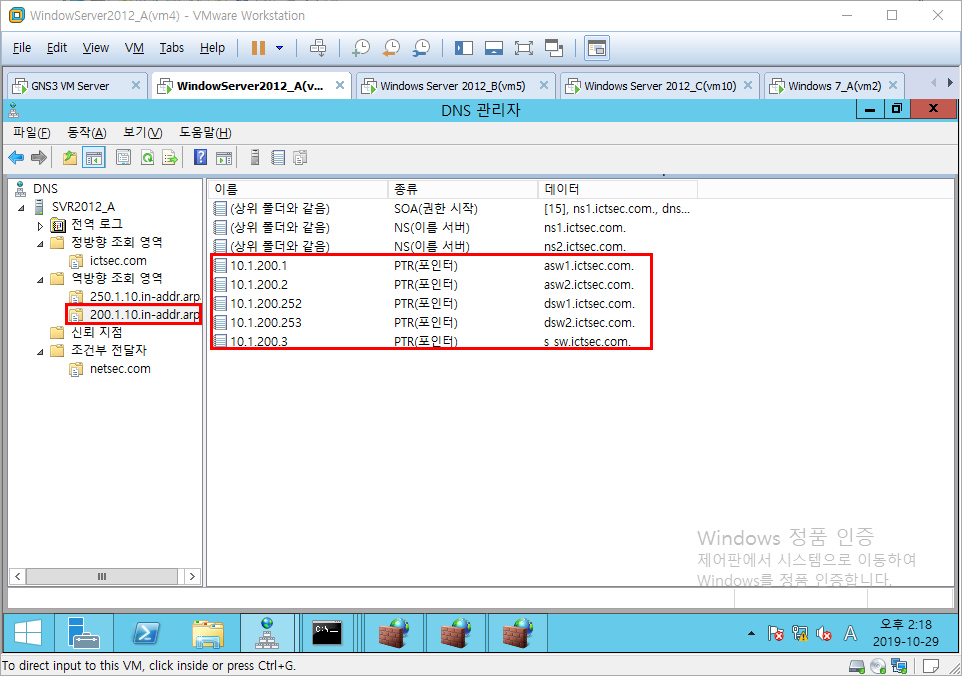Open the 보기(V) menu in DNS Manager
The height and width of the screenshot is (676, 962).
coord(142,133)
